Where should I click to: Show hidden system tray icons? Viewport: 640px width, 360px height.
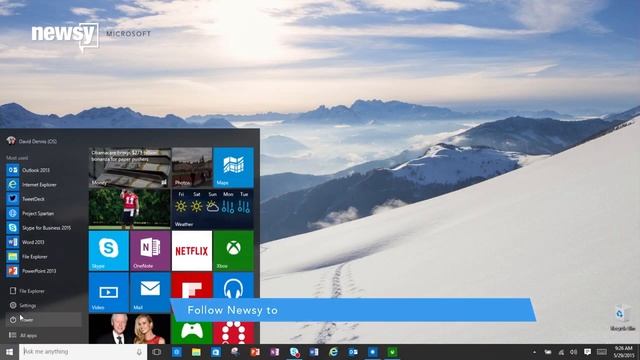(534, 352)
